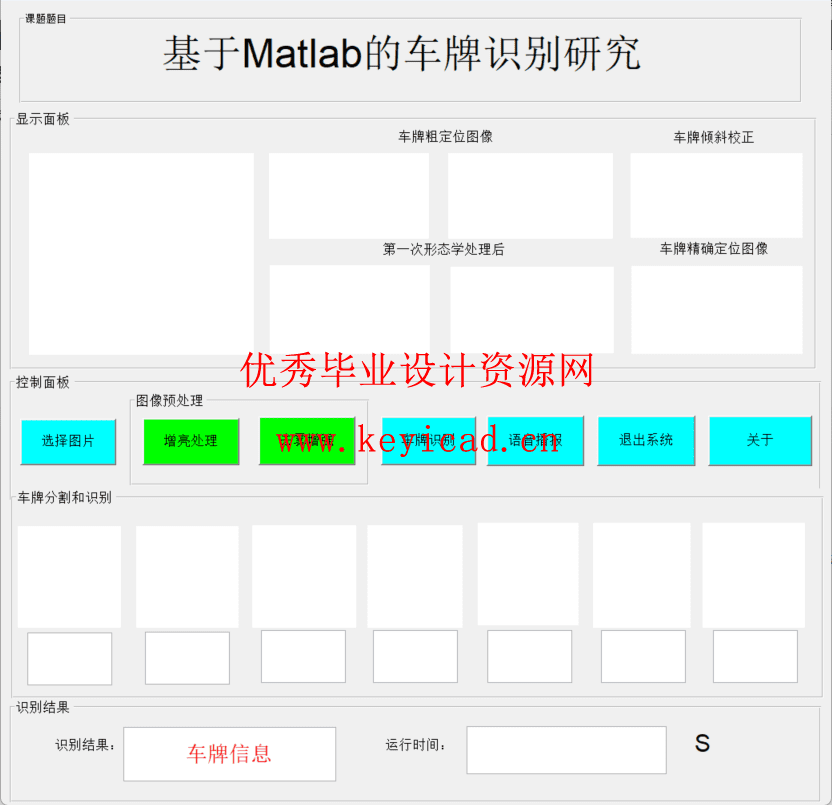This screenshot has width=832, height=805.
Task: Click the large original image display area
Action: [141, 254]
